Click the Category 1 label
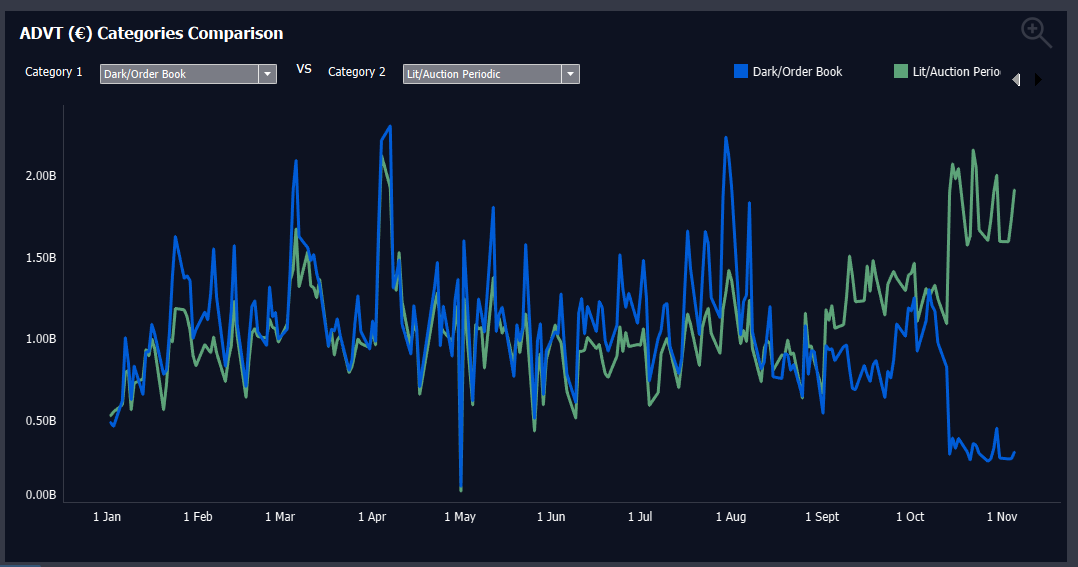The height and width of the screenshot is (567, 1078). (x=54, y=72)
